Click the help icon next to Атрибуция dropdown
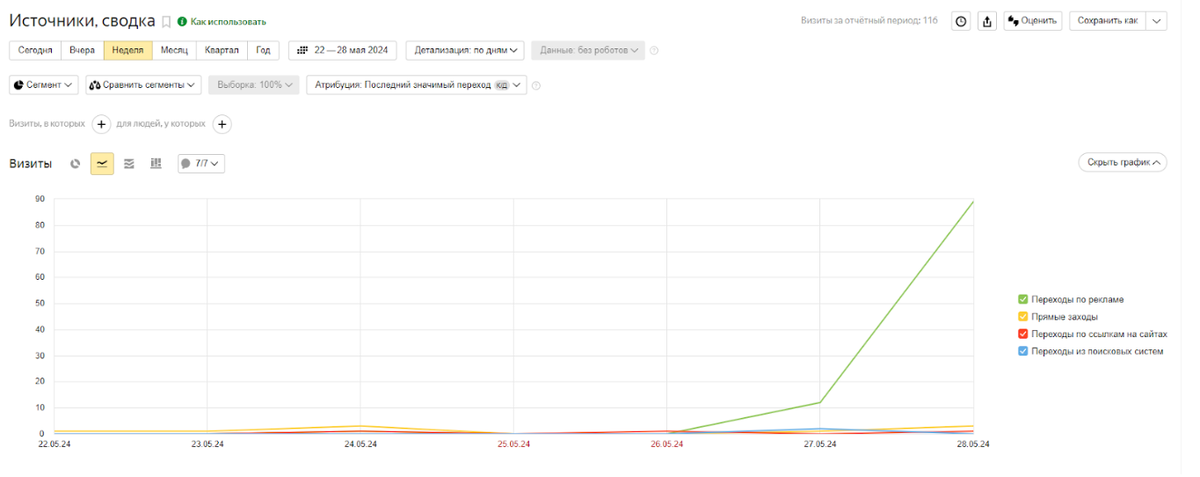Screen dimensions: 1200x477 537,86
